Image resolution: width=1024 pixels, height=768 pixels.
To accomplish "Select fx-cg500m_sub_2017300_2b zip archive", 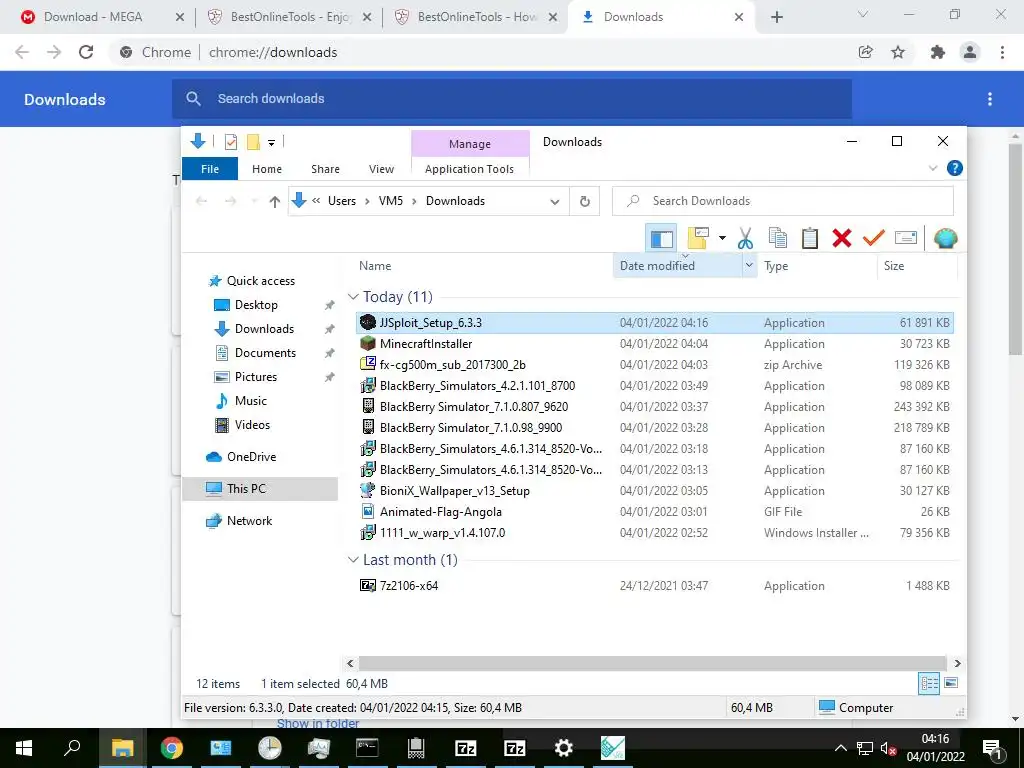I will click(x=654, y=364).
